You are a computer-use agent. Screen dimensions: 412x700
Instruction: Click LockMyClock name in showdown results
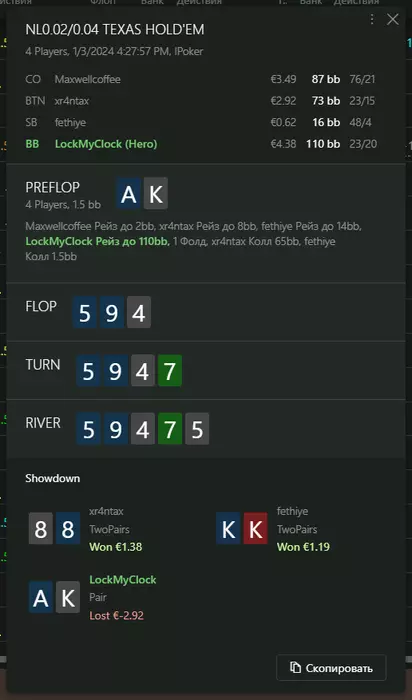123,580
